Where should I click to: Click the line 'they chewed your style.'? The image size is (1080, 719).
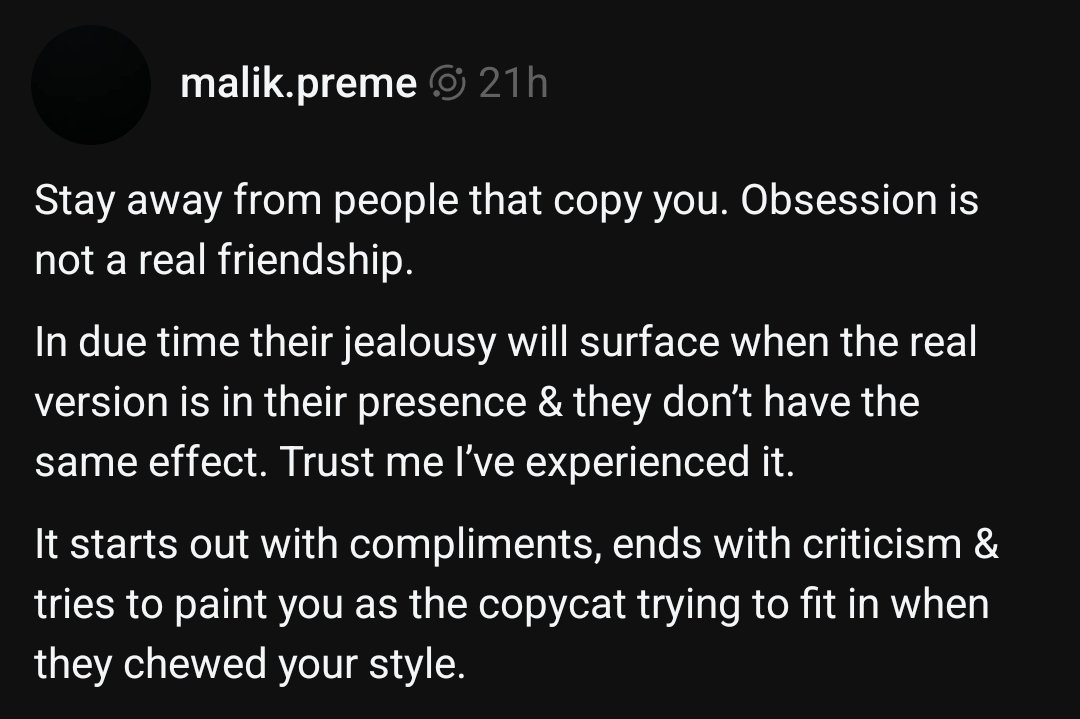tap(250, 664)
